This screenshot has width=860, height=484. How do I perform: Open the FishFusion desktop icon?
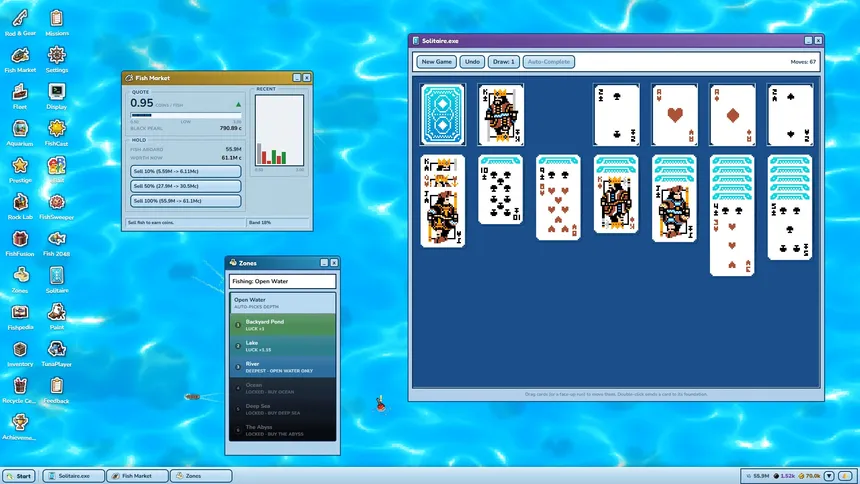20,243
